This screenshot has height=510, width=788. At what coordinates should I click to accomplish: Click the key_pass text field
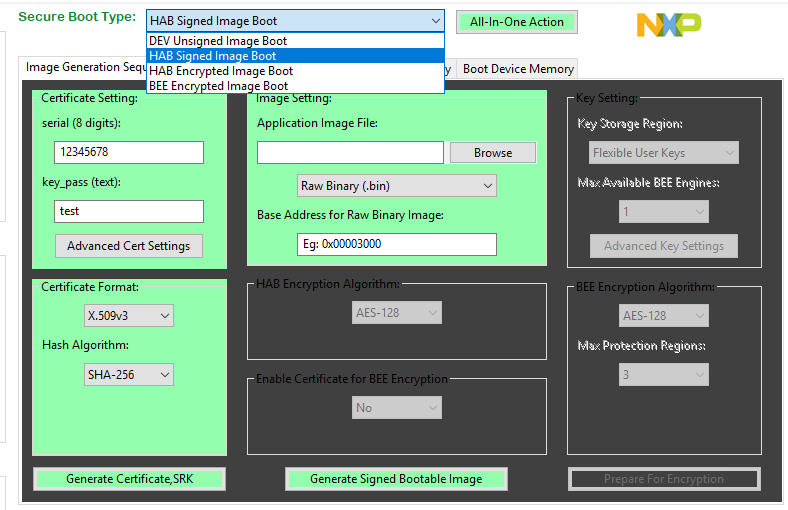129,211
